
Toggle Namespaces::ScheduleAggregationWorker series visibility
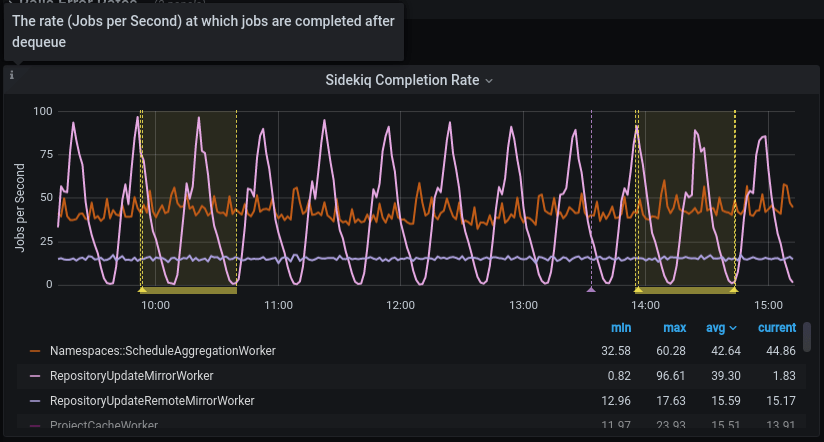tap(162, 351)
